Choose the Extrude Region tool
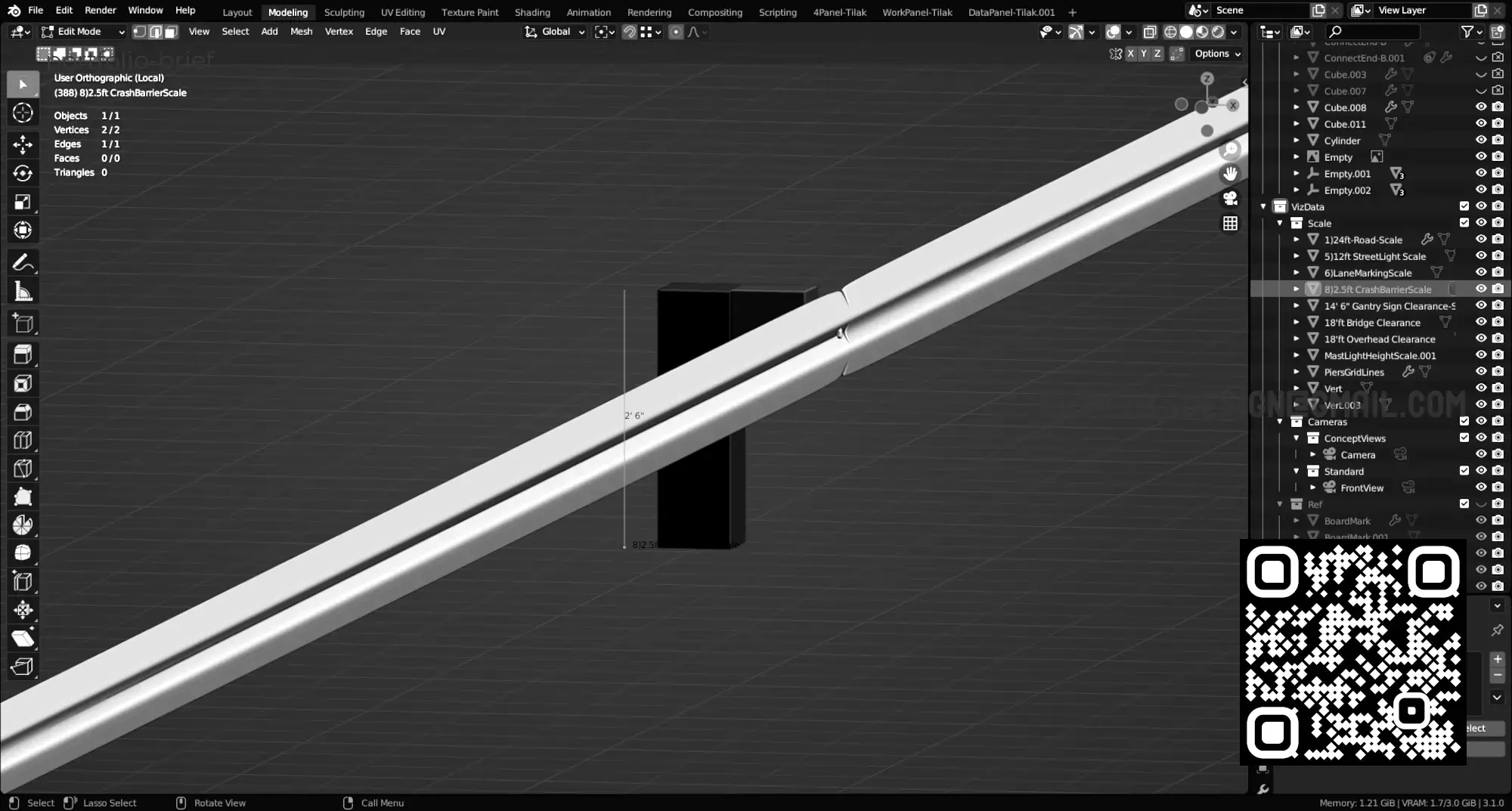 coord(23,354)
